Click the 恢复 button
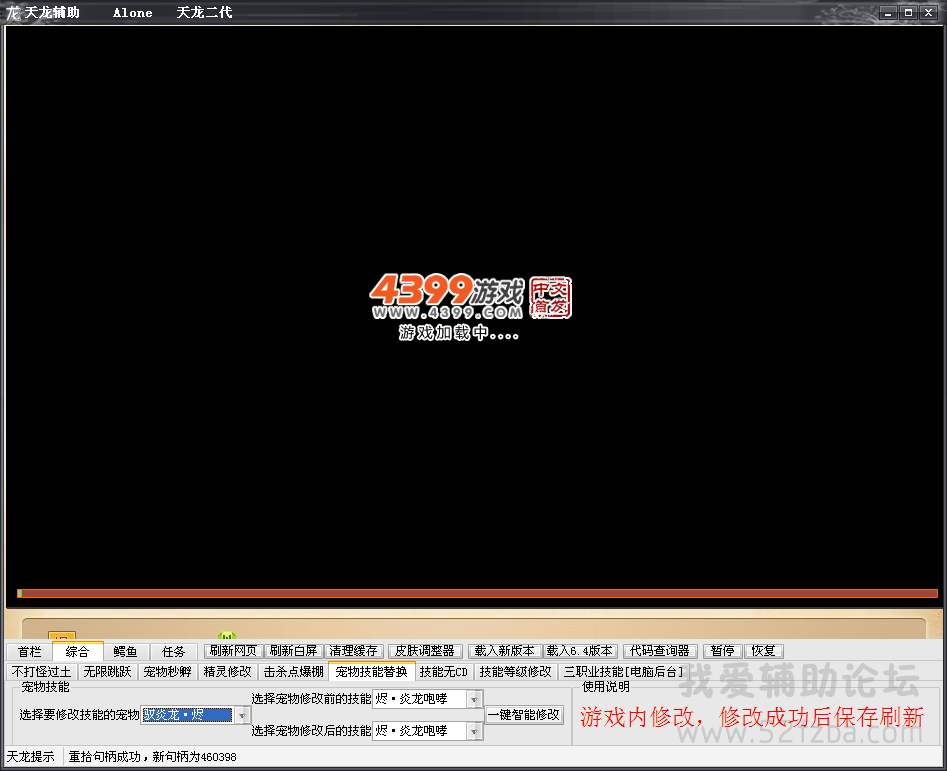The height and width of the screenshot is (771, 947). tap(763, 651)
